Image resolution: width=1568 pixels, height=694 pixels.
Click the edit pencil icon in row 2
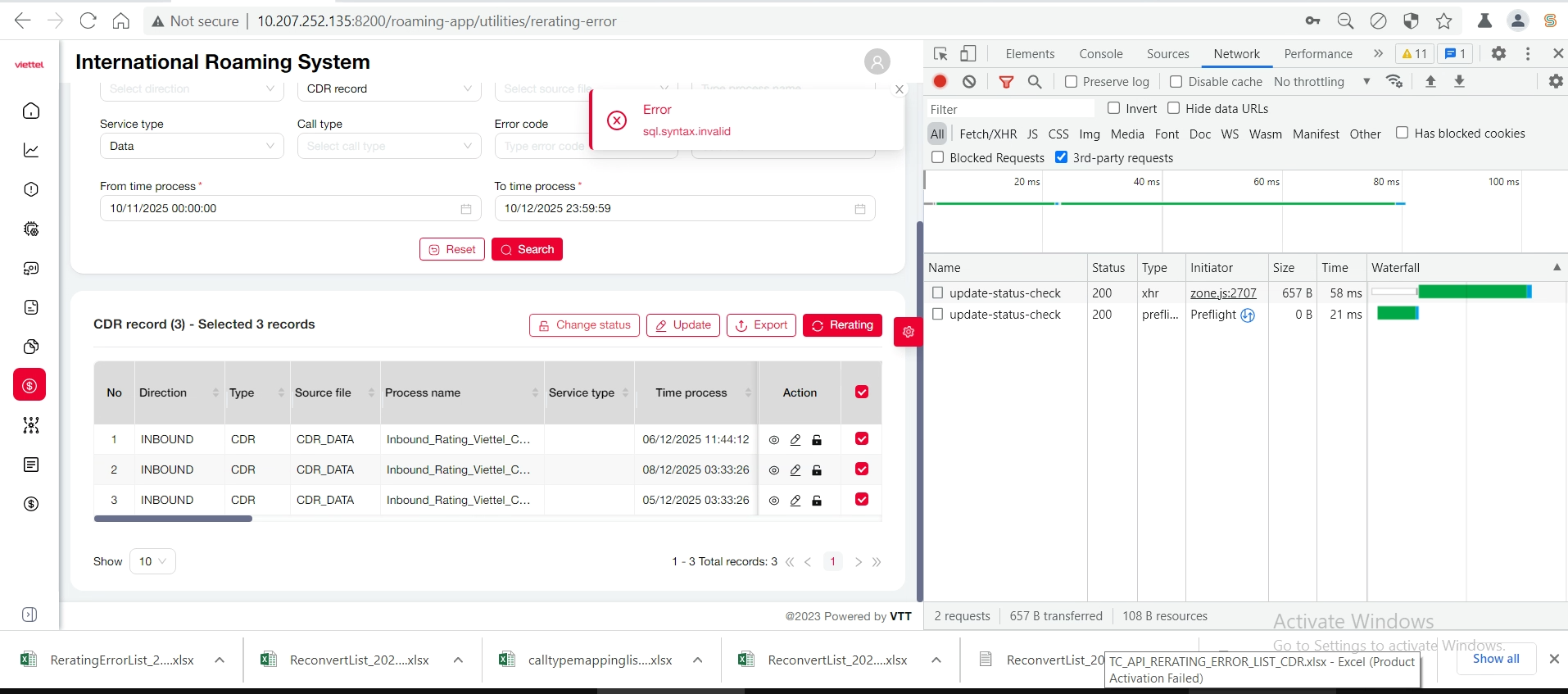pos(795,470)
